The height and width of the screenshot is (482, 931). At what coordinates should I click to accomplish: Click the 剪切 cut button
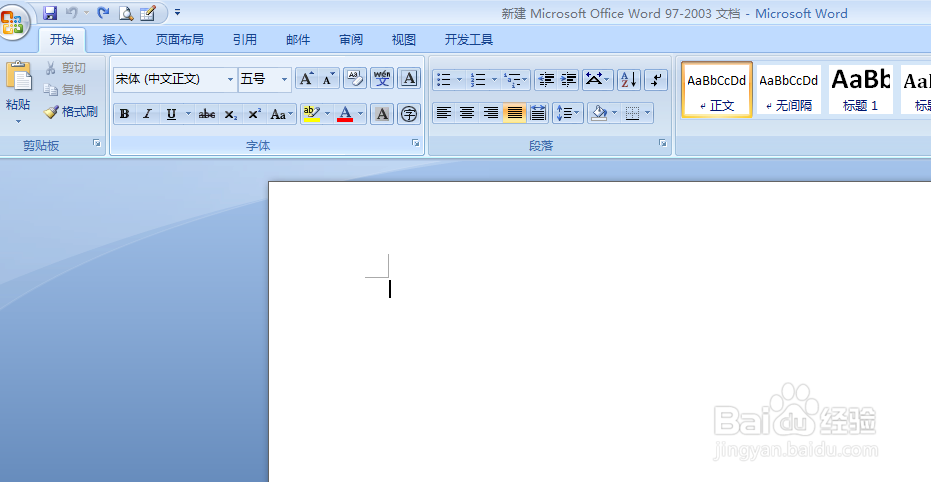click(66, 68)
